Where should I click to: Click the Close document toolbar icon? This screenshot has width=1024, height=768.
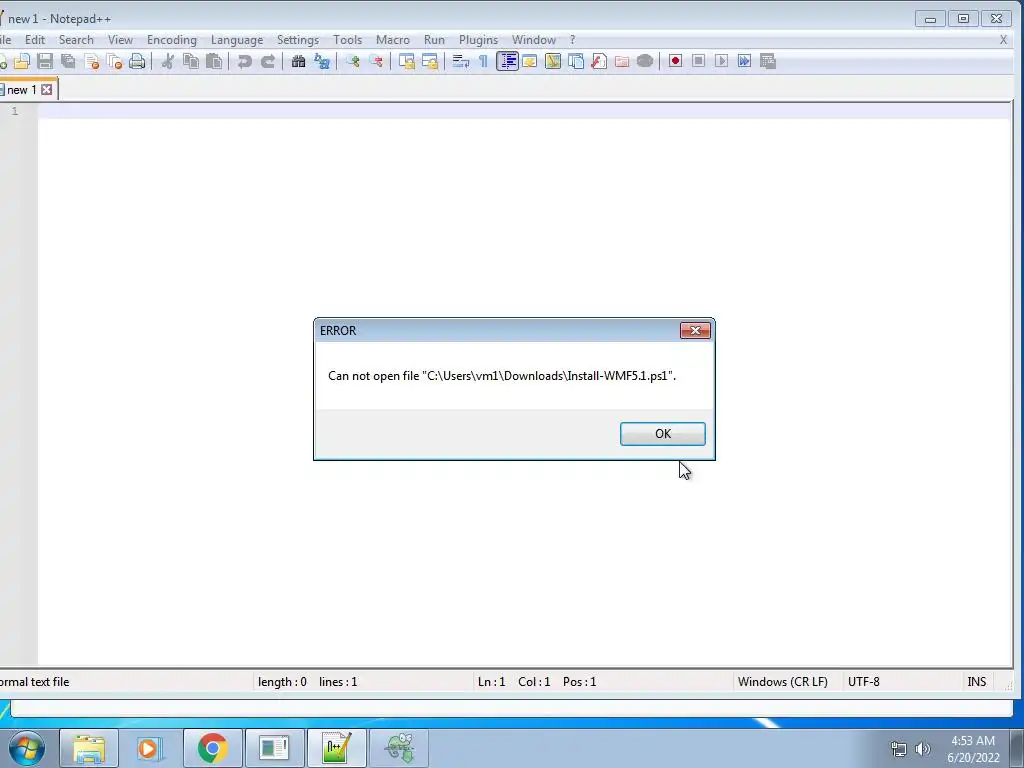coord(91,61)
